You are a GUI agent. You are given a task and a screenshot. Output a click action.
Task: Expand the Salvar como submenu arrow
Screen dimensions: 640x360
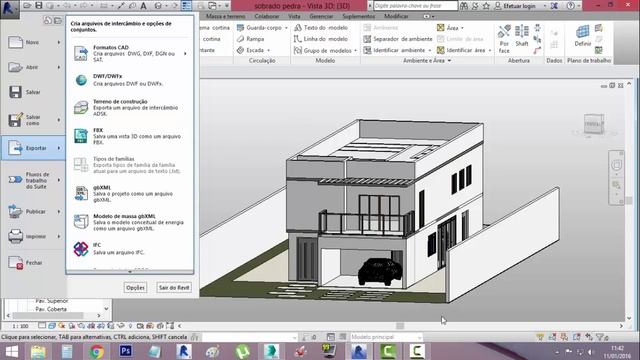pyautogui.click(x=59, y=120)
